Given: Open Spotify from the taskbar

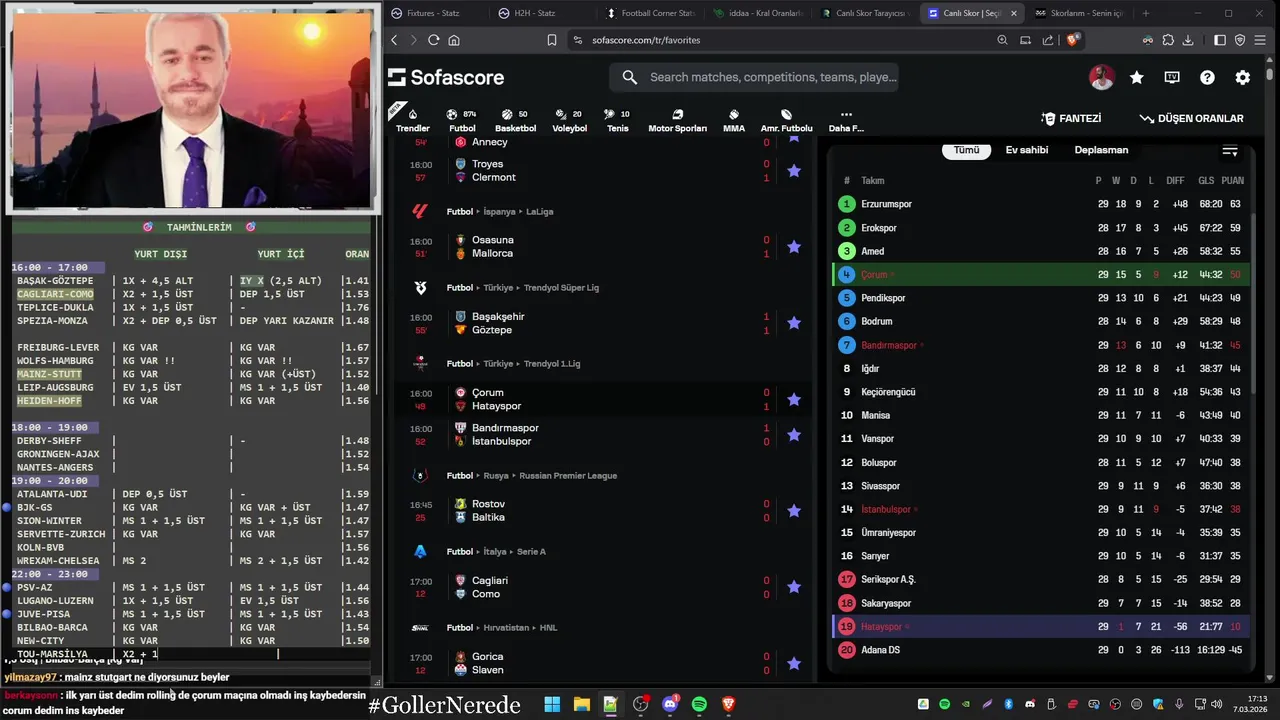Looking at the screenshot, I should 699,705.
